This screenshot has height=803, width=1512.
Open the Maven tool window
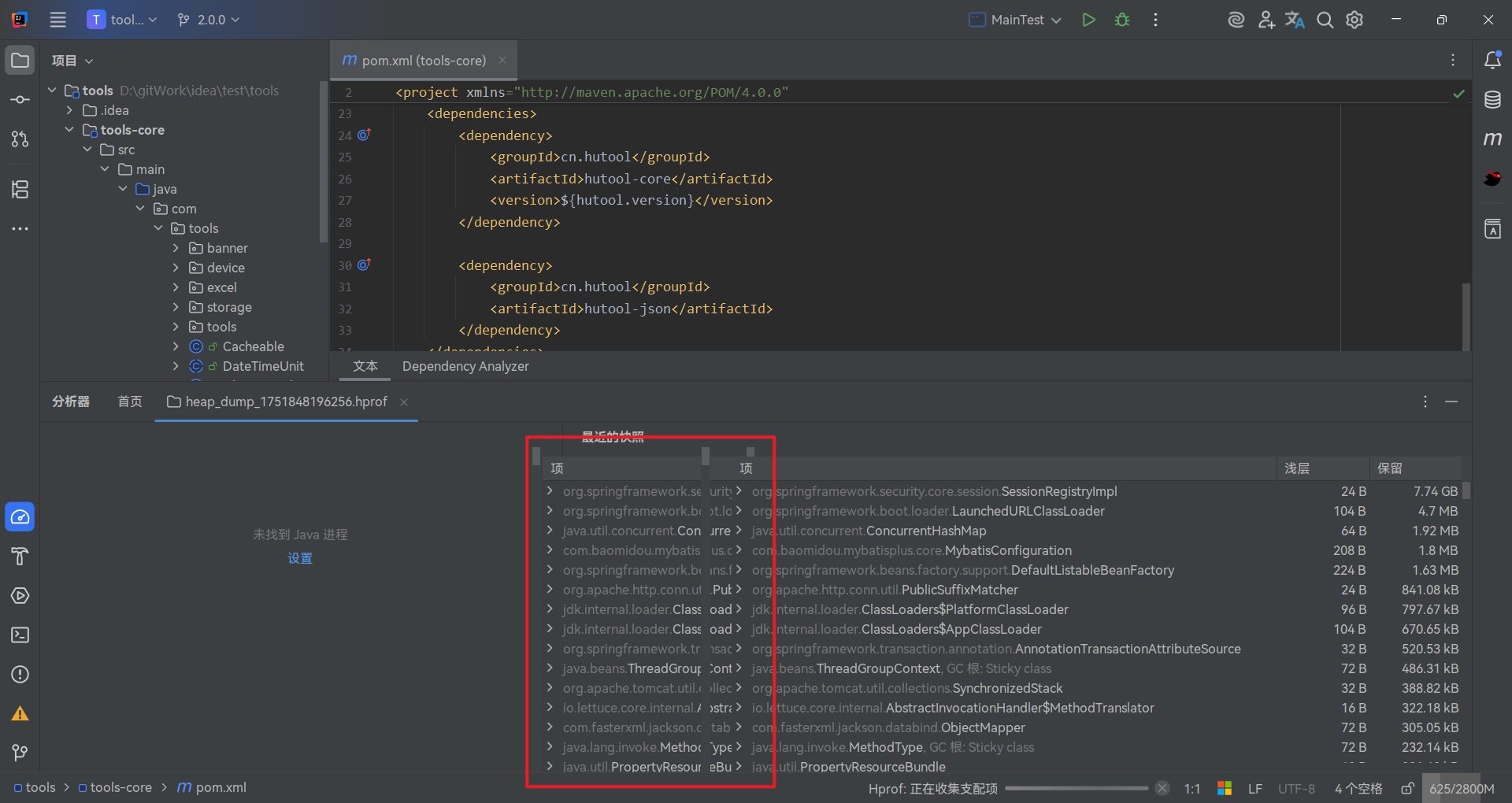click(1492, 139)
